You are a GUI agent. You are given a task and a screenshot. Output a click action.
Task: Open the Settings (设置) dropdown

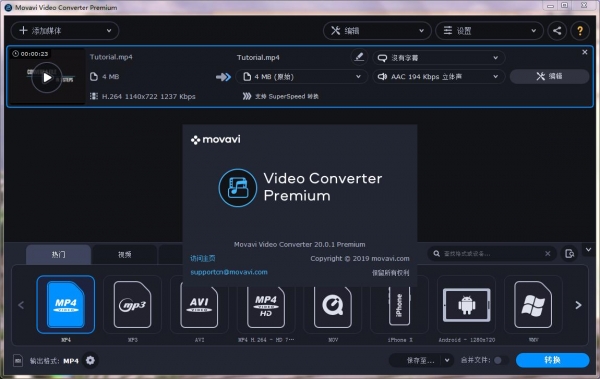pyautogui.click(x=489, y=31)
